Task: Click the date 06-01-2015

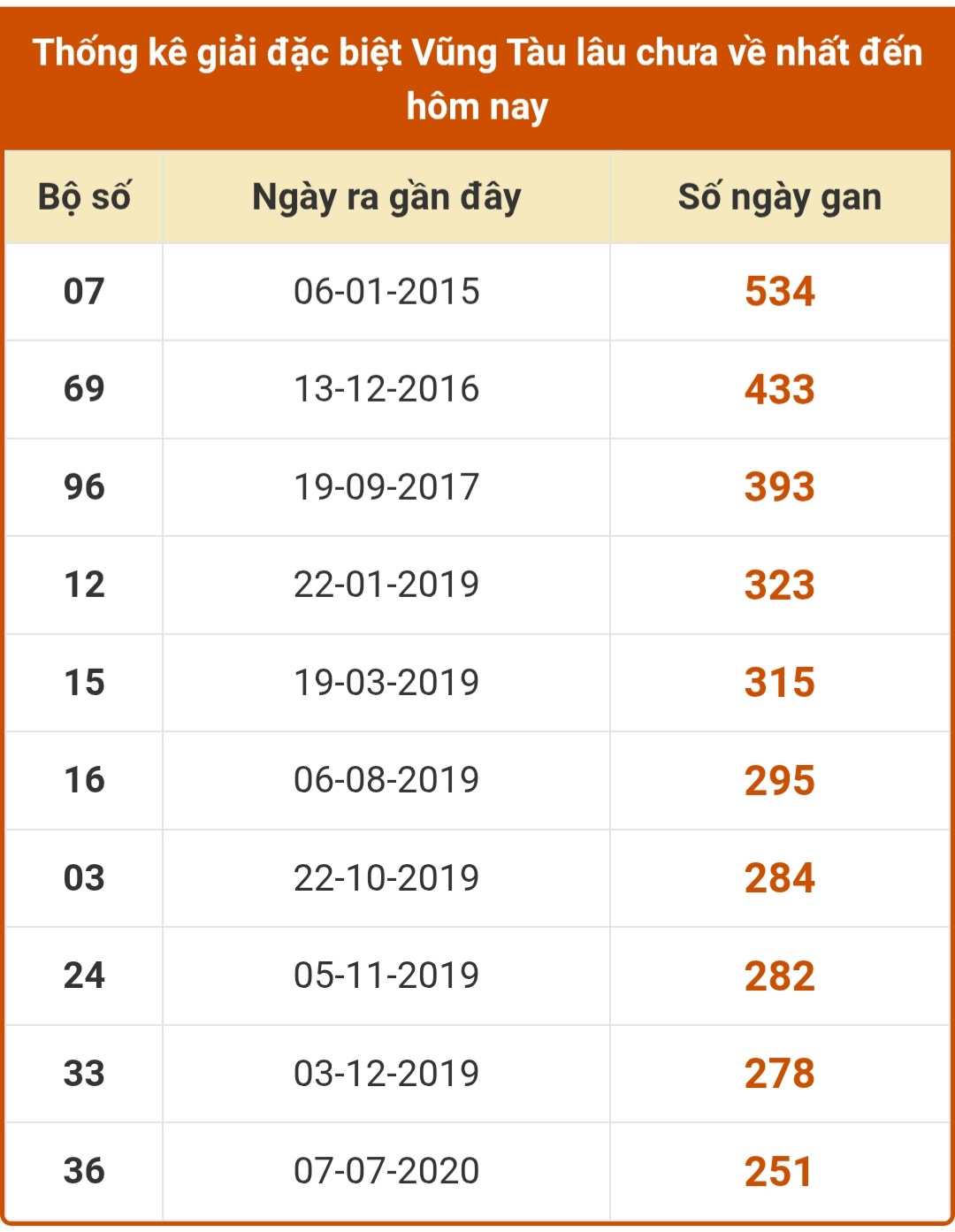Action: pos(386,291)
